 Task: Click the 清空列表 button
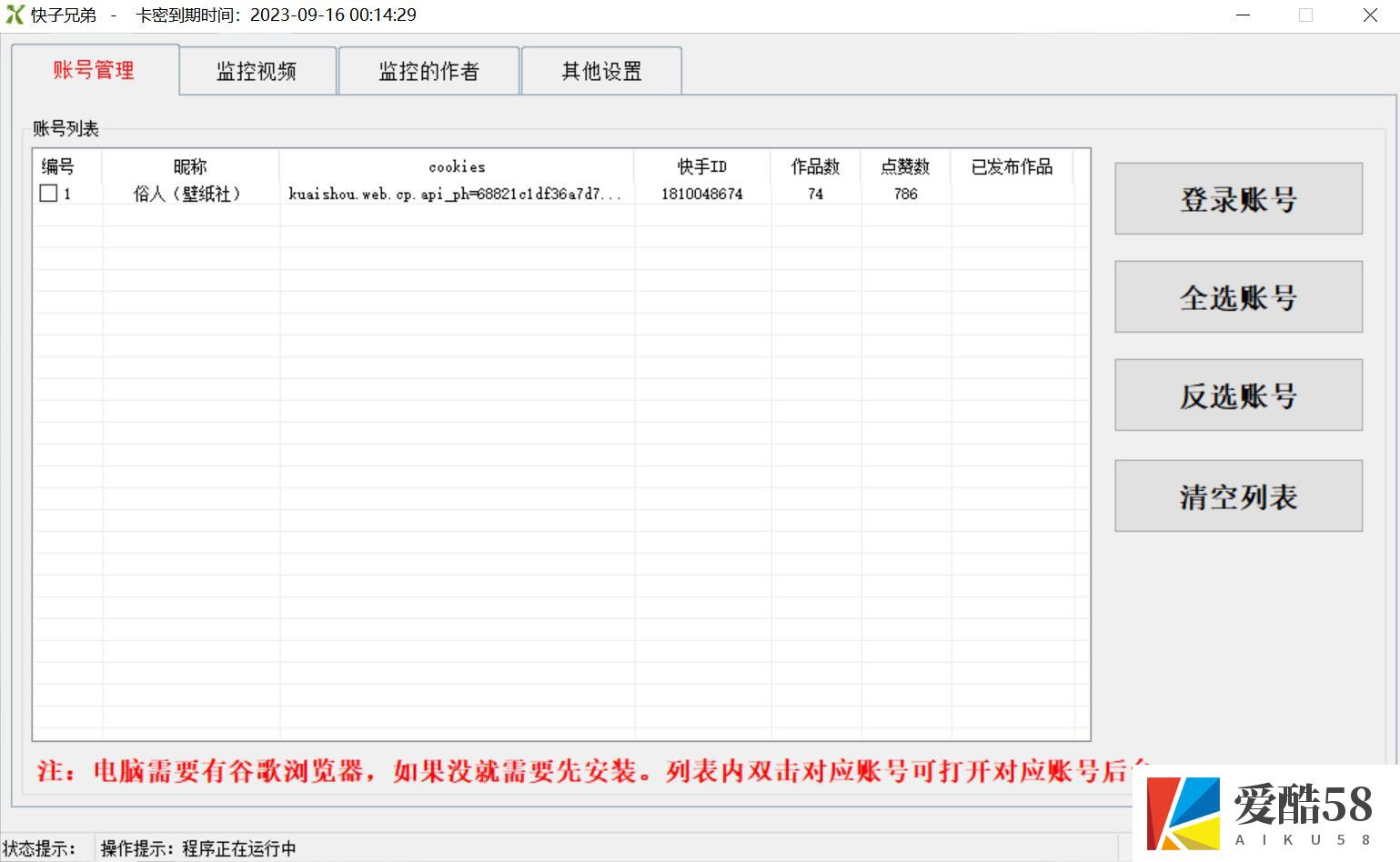click(x=1238, y=496)
